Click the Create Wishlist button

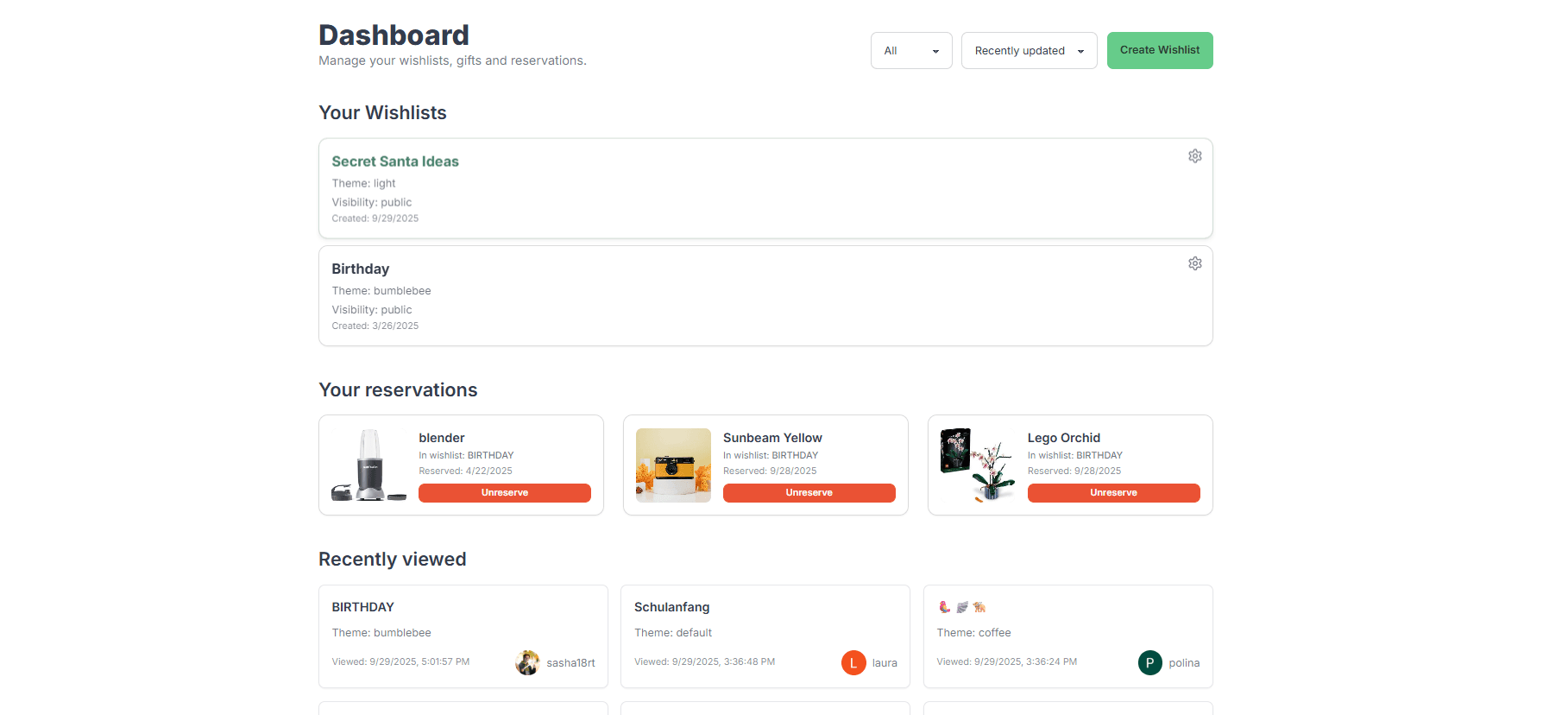(1160, 51)
